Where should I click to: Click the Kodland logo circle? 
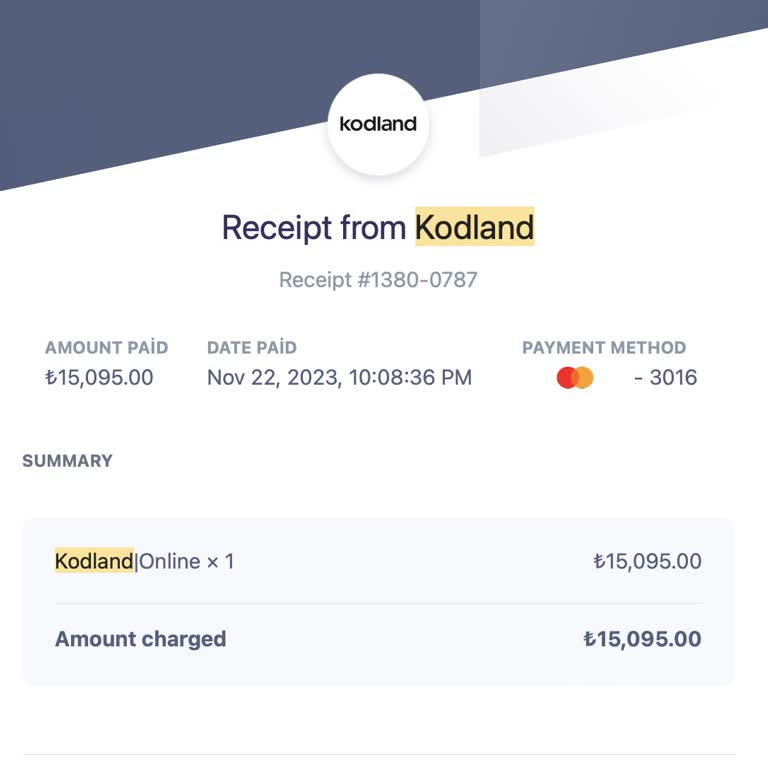[378, 125]
